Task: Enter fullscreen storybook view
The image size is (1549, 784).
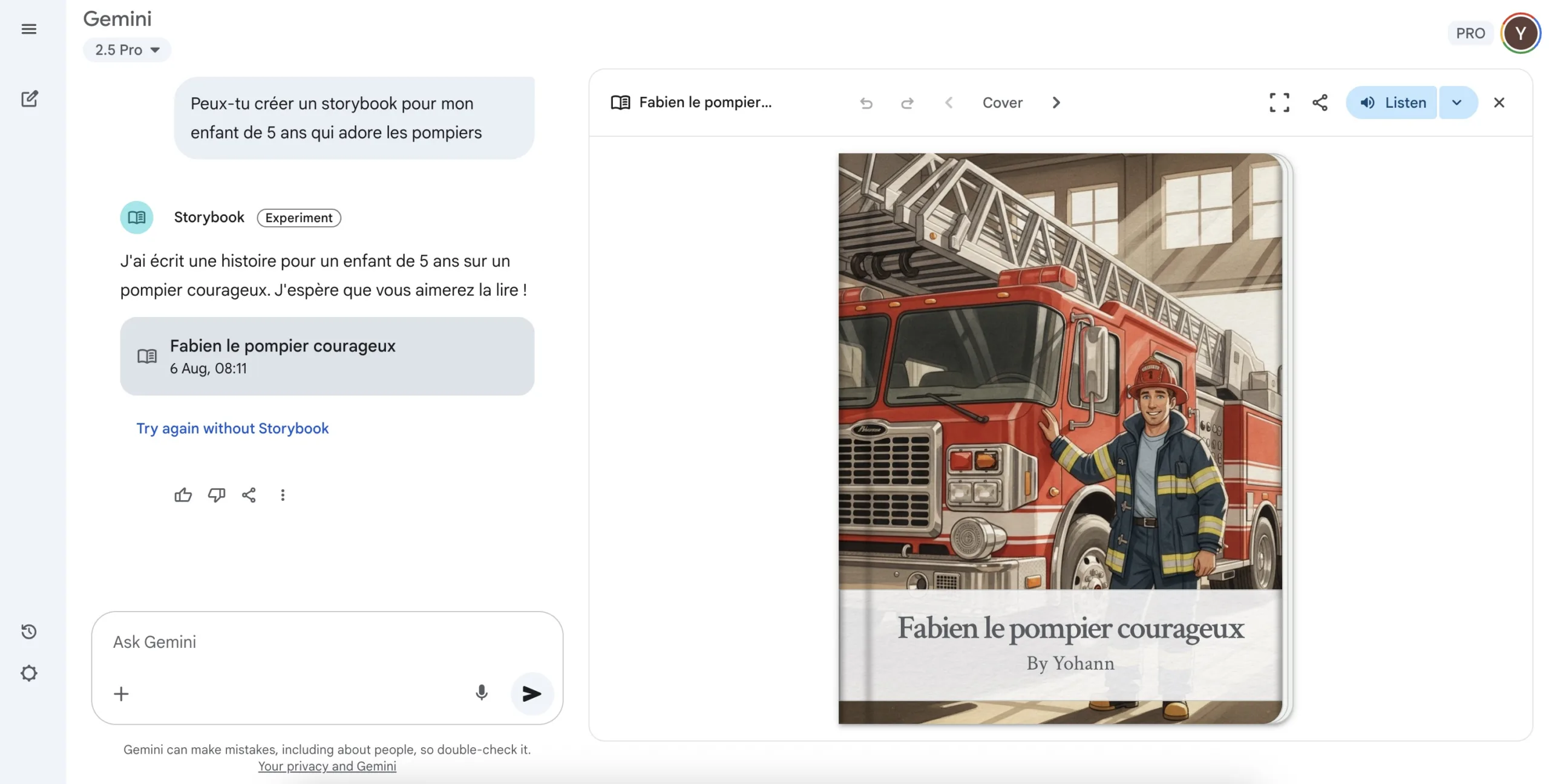Action: click(x=1279, y=103)
